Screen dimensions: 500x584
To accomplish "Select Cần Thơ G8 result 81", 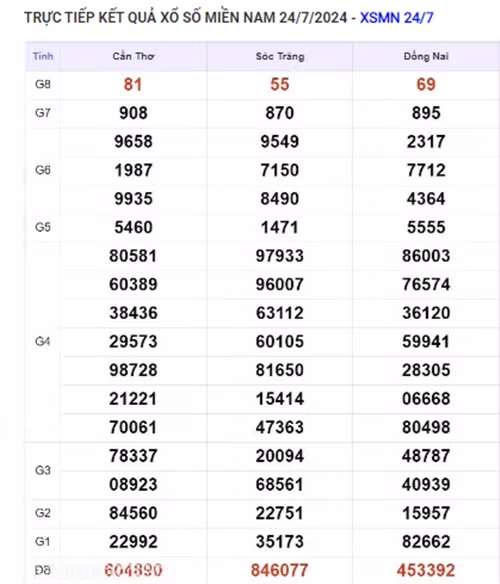I will click(133, 85).
